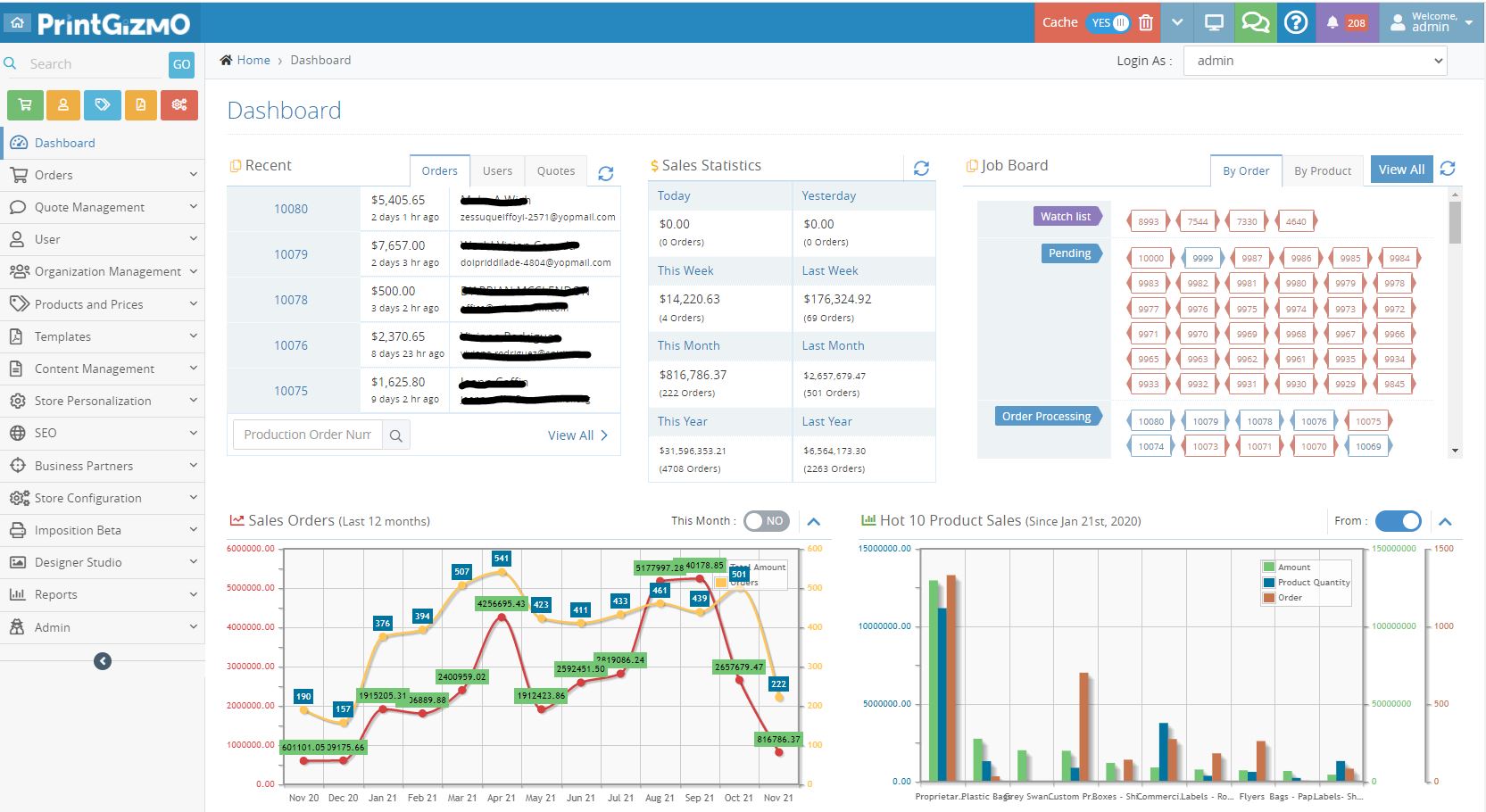The image size is (1486, 812).
Task: Click the help question mark icon
Action: [1296, 23]
